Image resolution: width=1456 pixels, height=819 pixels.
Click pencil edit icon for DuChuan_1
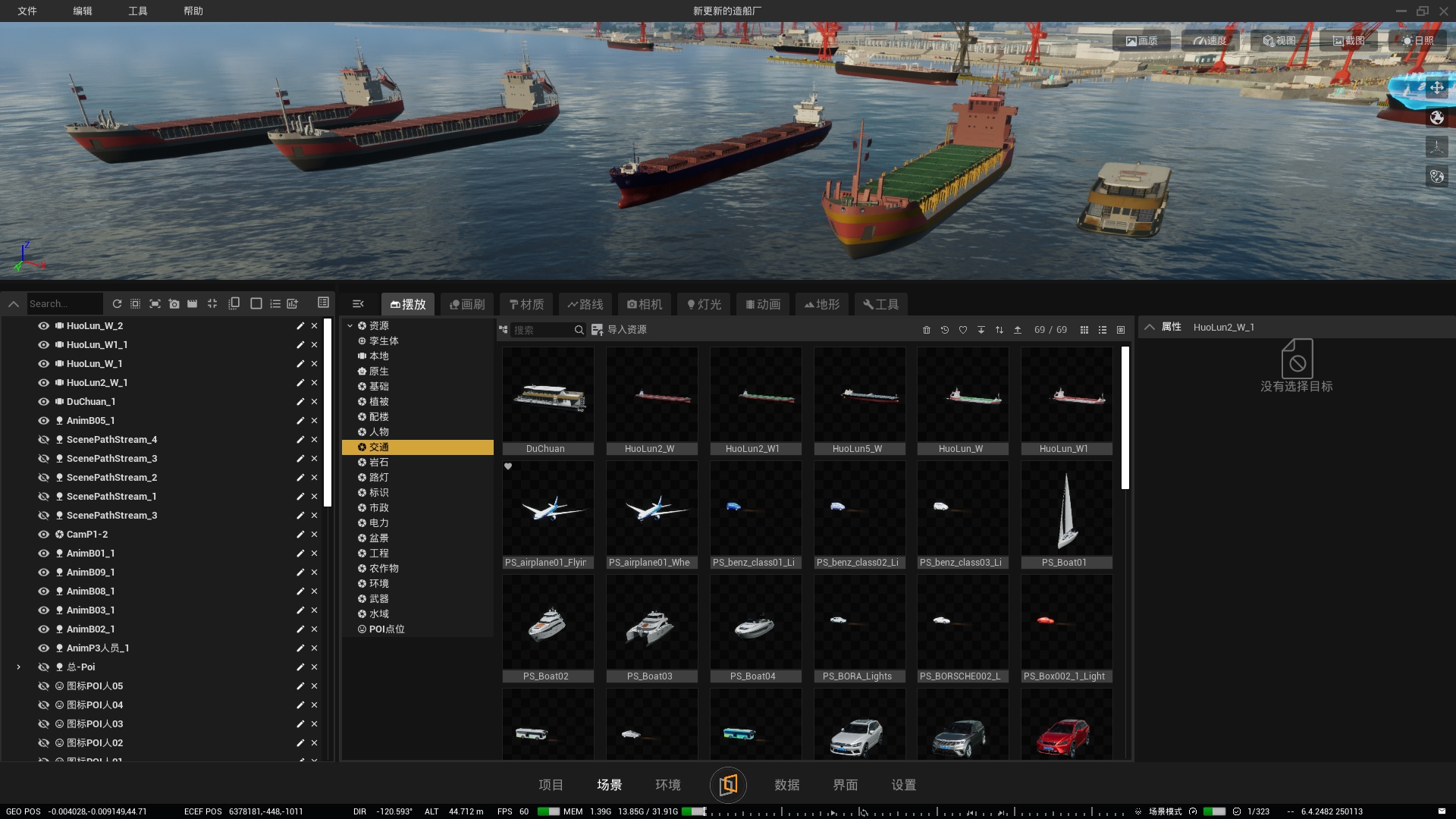tap(300, 402)
